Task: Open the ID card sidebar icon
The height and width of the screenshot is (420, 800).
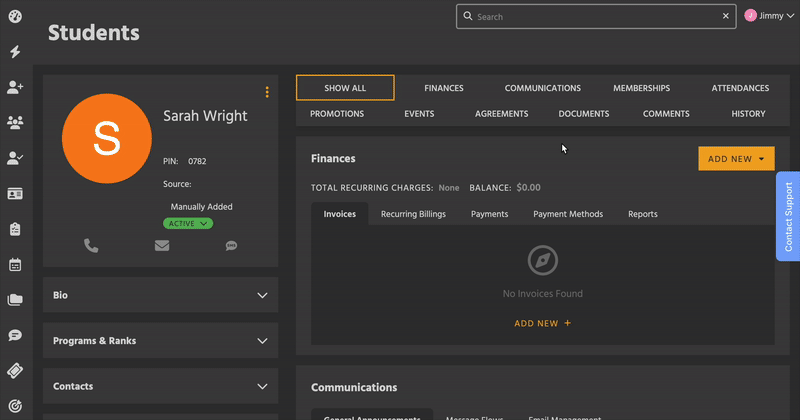Action: coord(15,194)
